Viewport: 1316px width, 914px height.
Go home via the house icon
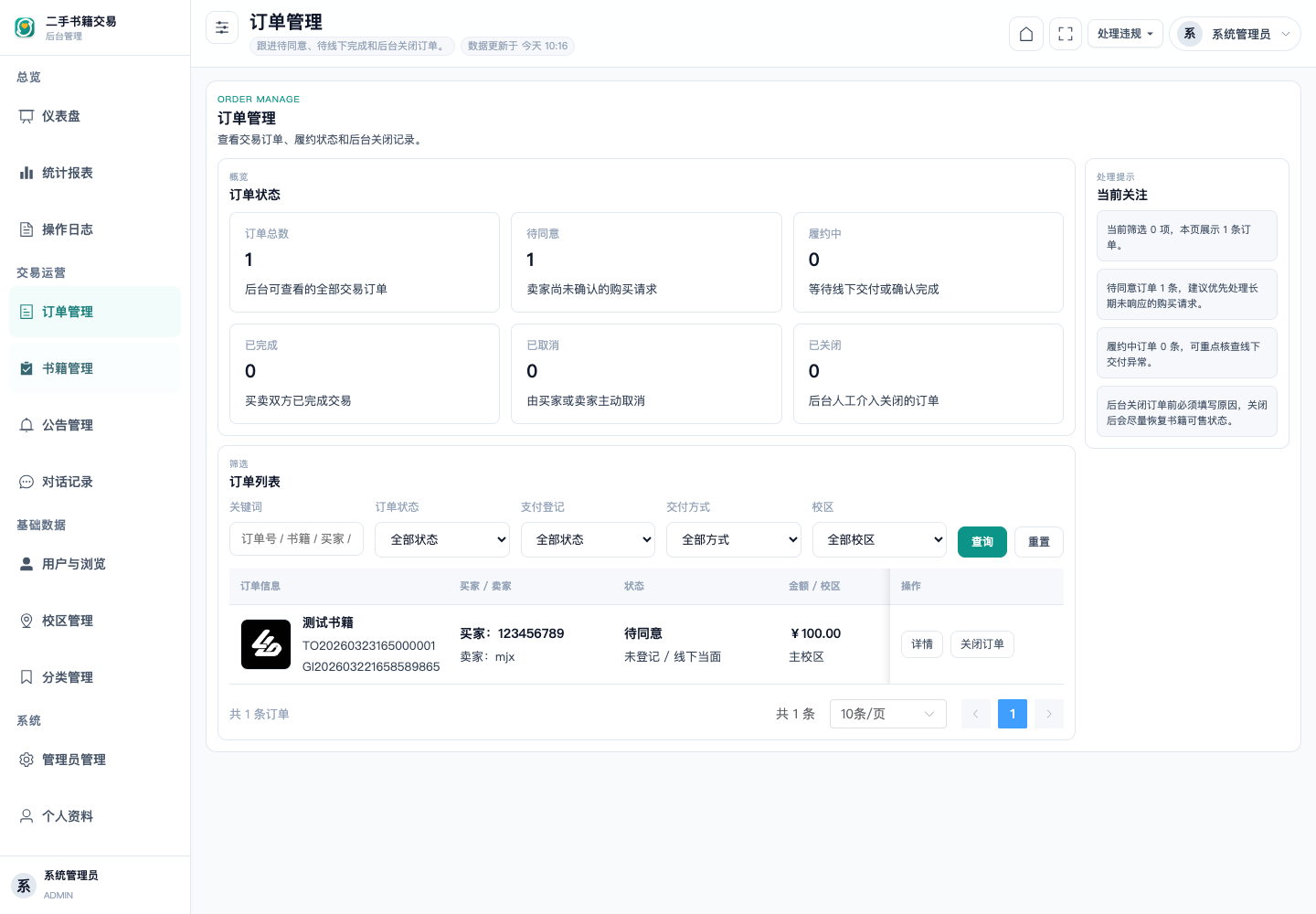tap(1026, 34)
